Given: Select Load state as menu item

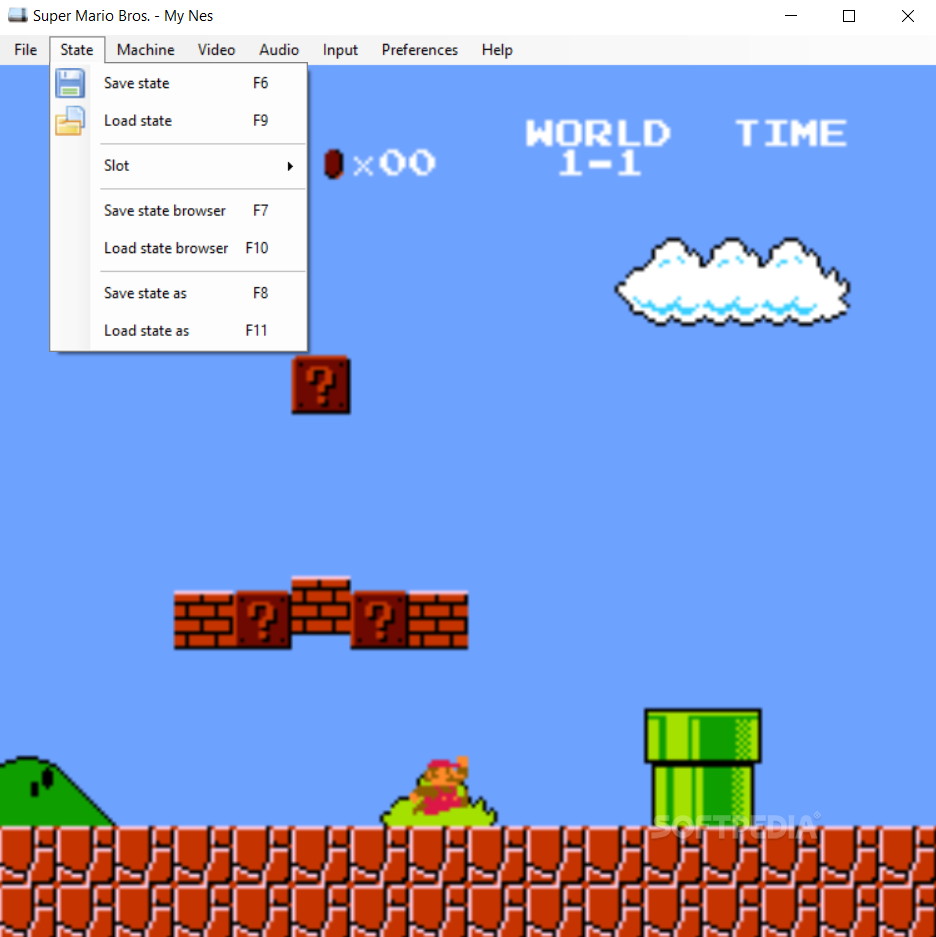Looking at the screenshot, I should pos(179,330).
